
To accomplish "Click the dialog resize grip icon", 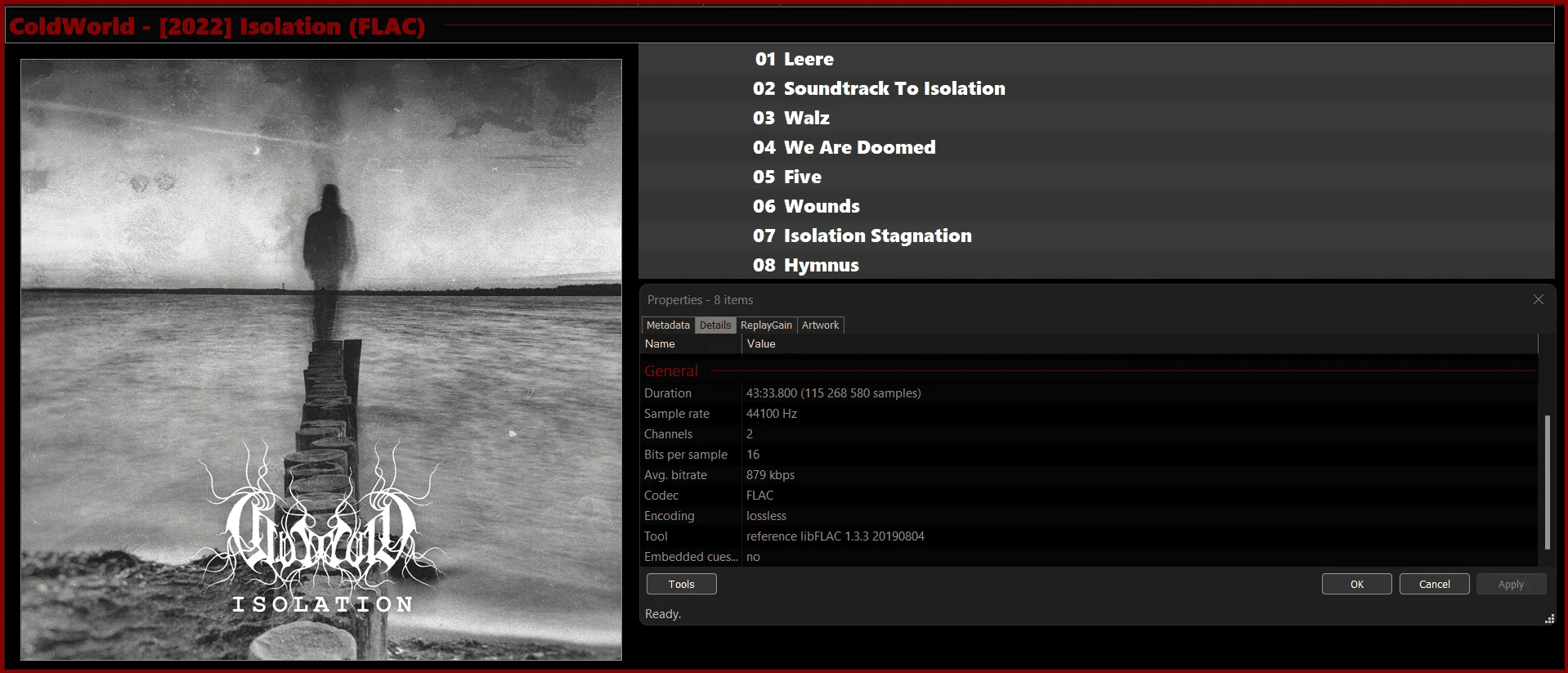I will click(x=1548, y=619).
